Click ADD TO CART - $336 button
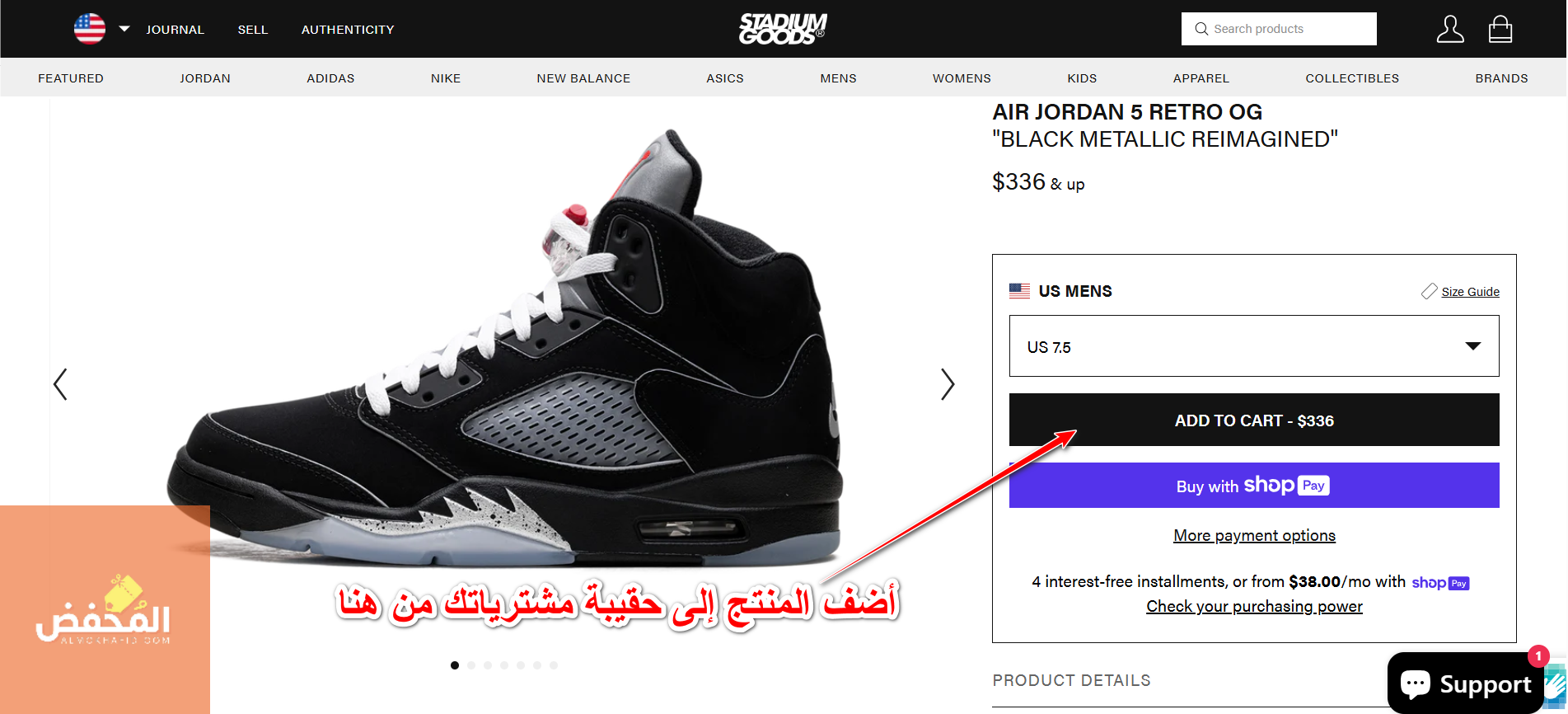 (1254, 420)
